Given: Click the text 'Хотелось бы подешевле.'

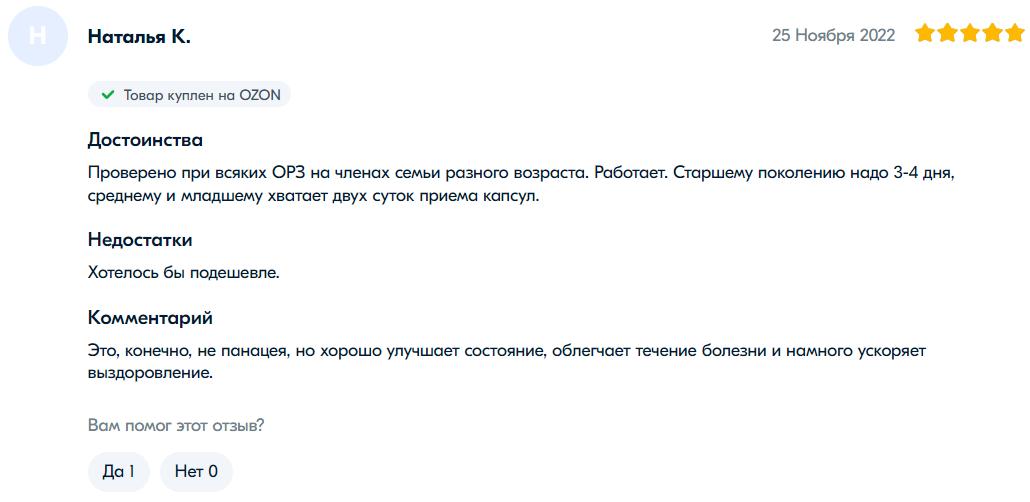Looking at the screenshot, I should [184, 273].
